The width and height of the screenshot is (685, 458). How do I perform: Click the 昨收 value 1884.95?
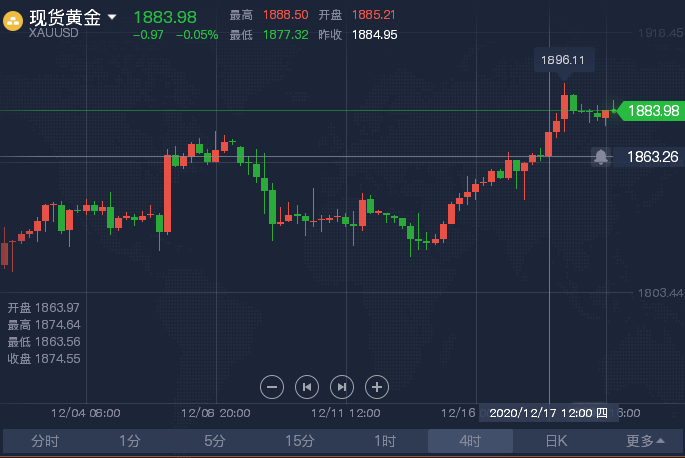pos(374,35)
